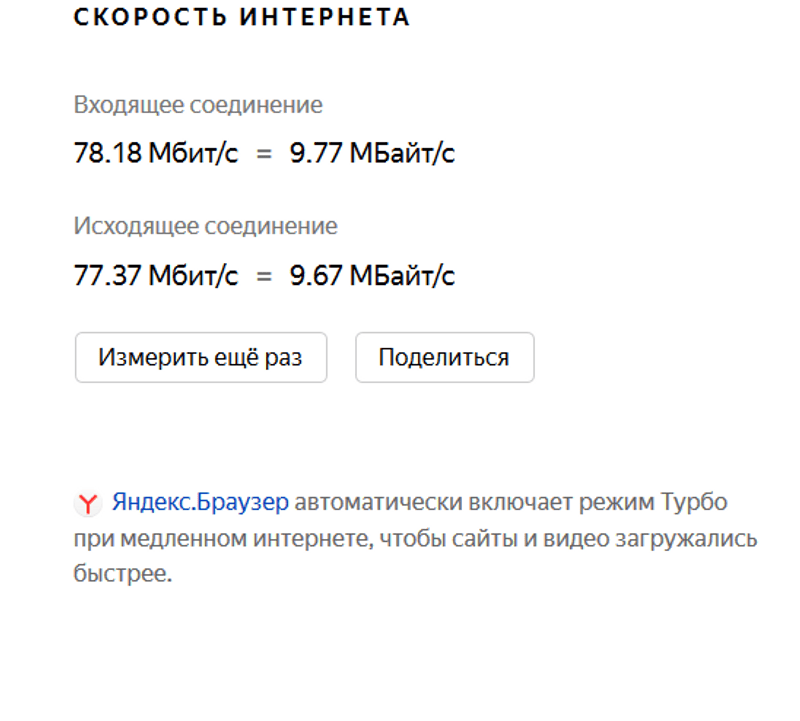Click the equals sign after 77.37 Мбит/с
The height and width of the screenshot is (721, 800).
click(264, 276)
